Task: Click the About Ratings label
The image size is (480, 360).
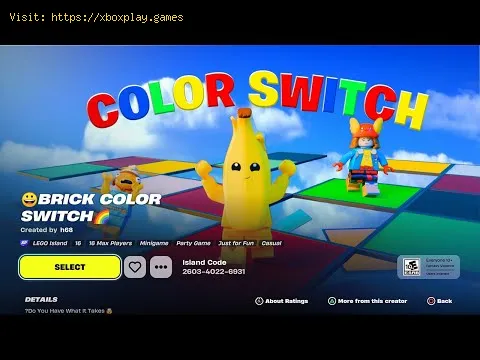Action: (287, 301)
